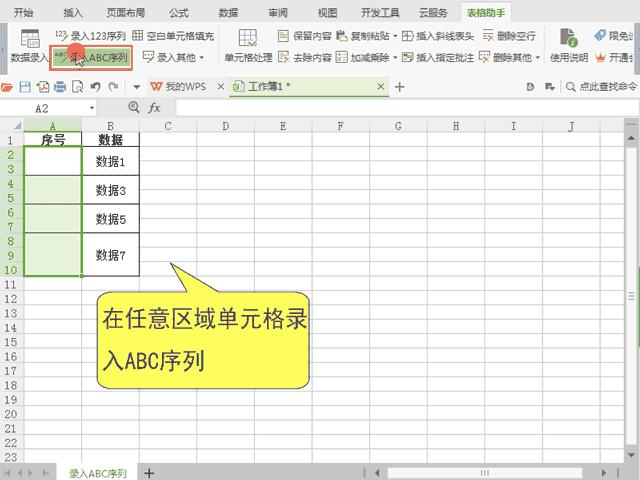Click the 录入ABC序列 button

click(x=91, y=58)
